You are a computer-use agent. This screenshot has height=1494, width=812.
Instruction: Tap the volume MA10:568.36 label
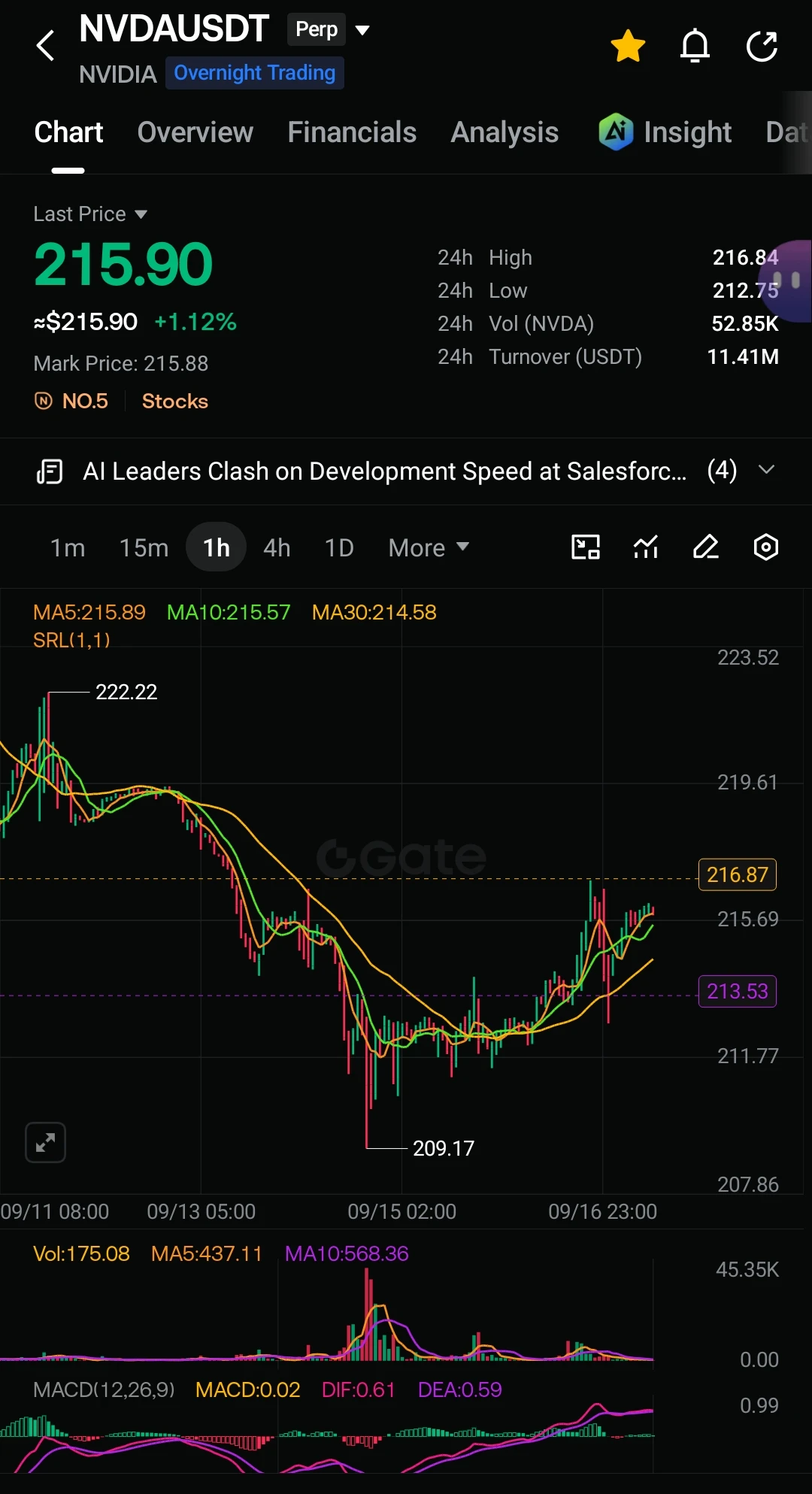[x=347, y=1253]
